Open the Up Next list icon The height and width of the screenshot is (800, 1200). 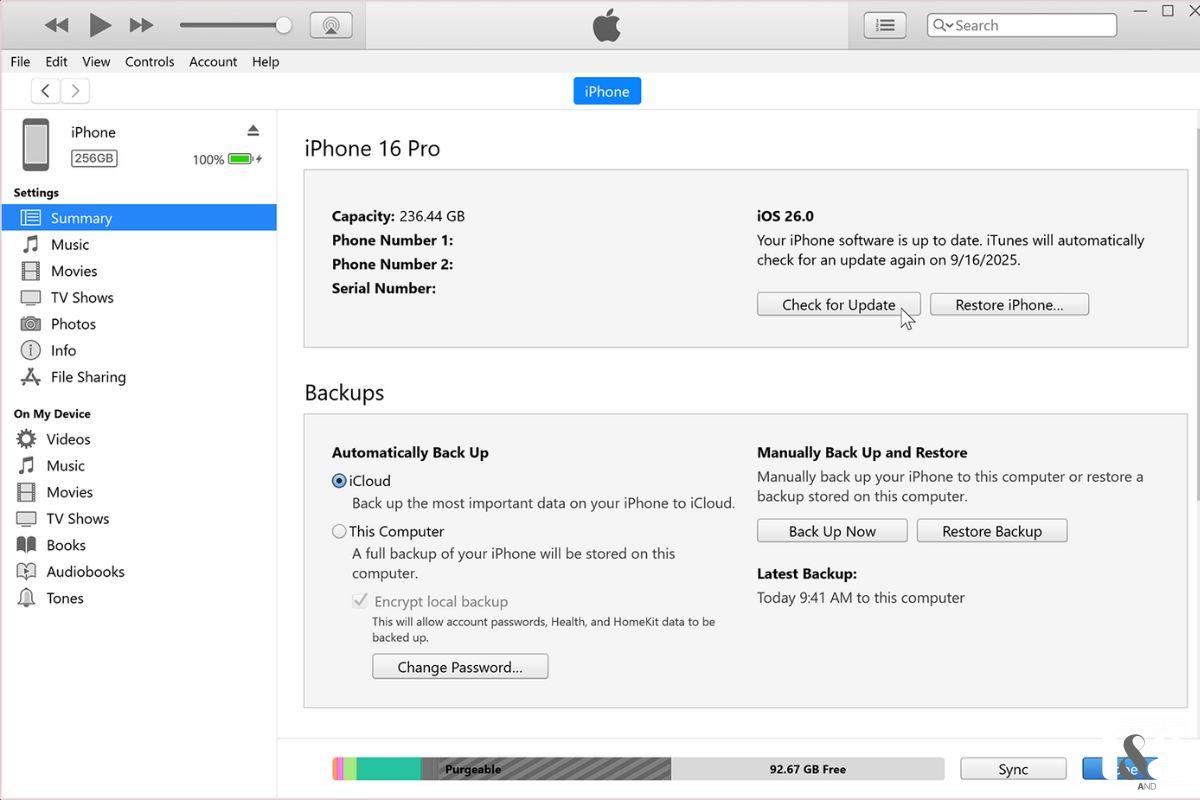point(884,24)
